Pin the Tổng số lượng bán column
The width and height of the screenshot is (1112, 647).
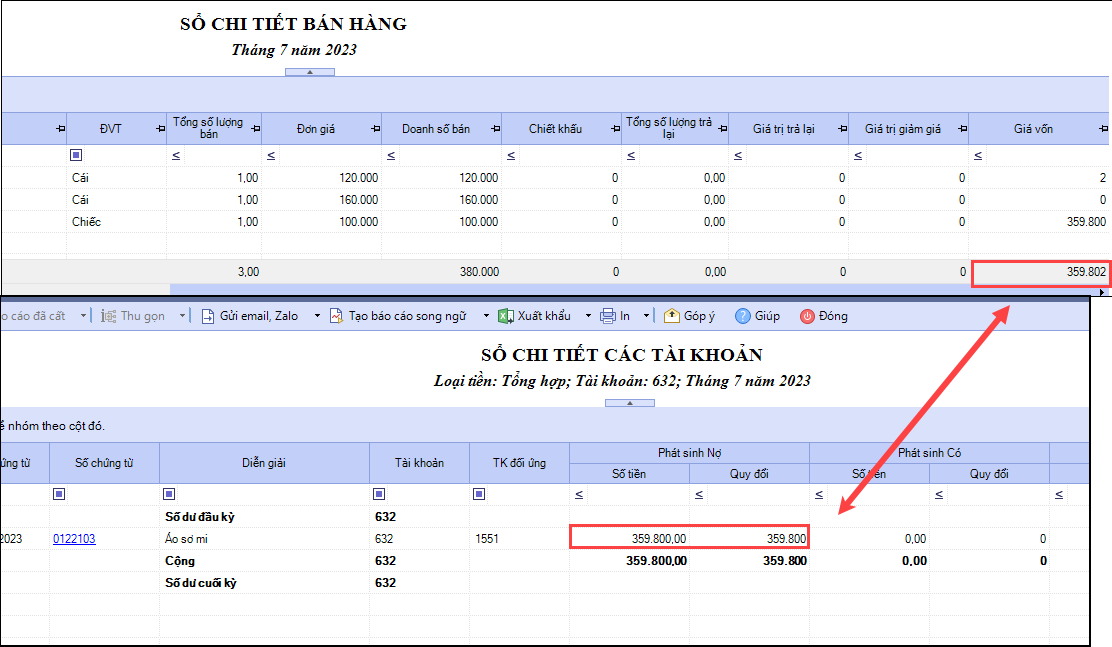point(256,129)
